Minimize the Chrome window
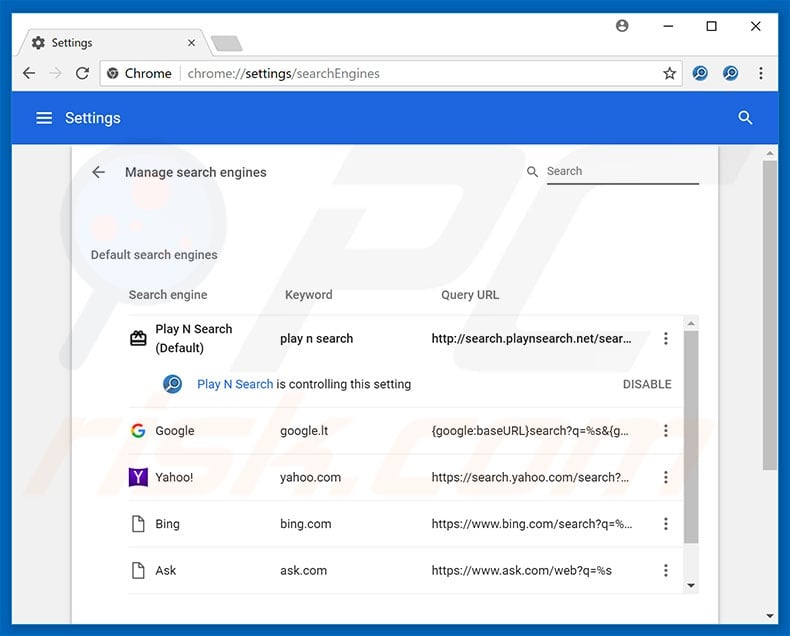The image size is (790, 636). [668, 26]
